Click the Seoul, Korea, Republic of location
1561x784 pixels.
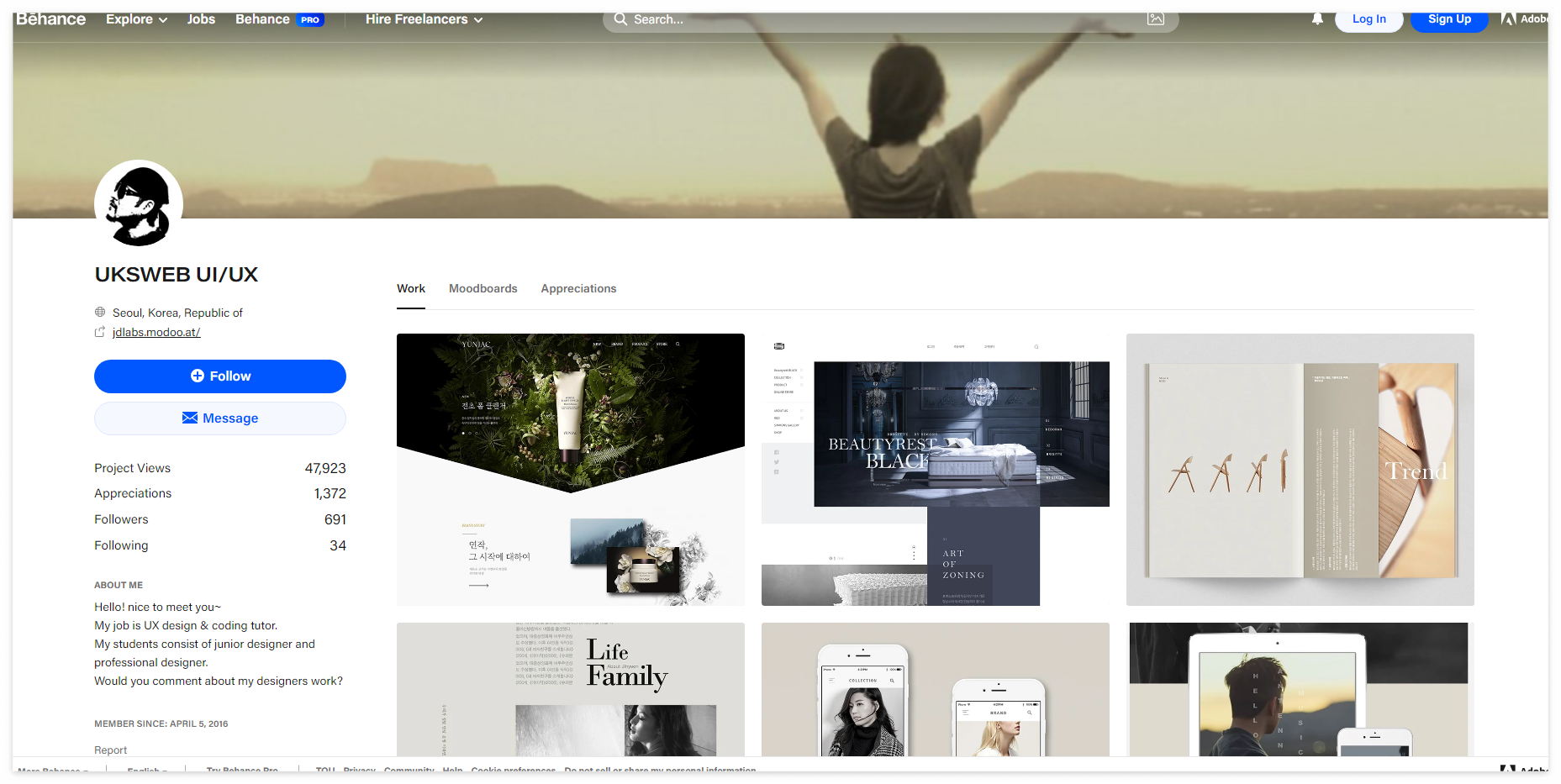click(177, 313)
